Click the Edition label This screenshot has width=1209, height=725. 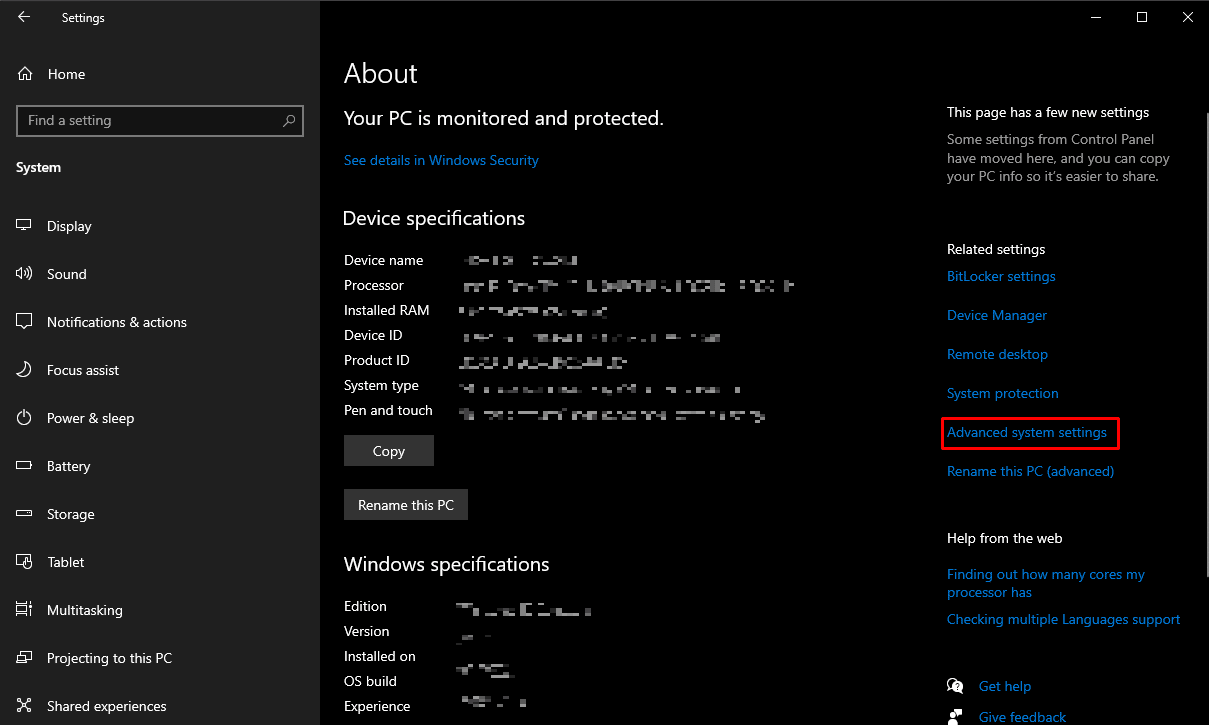(x=365, y=606)
